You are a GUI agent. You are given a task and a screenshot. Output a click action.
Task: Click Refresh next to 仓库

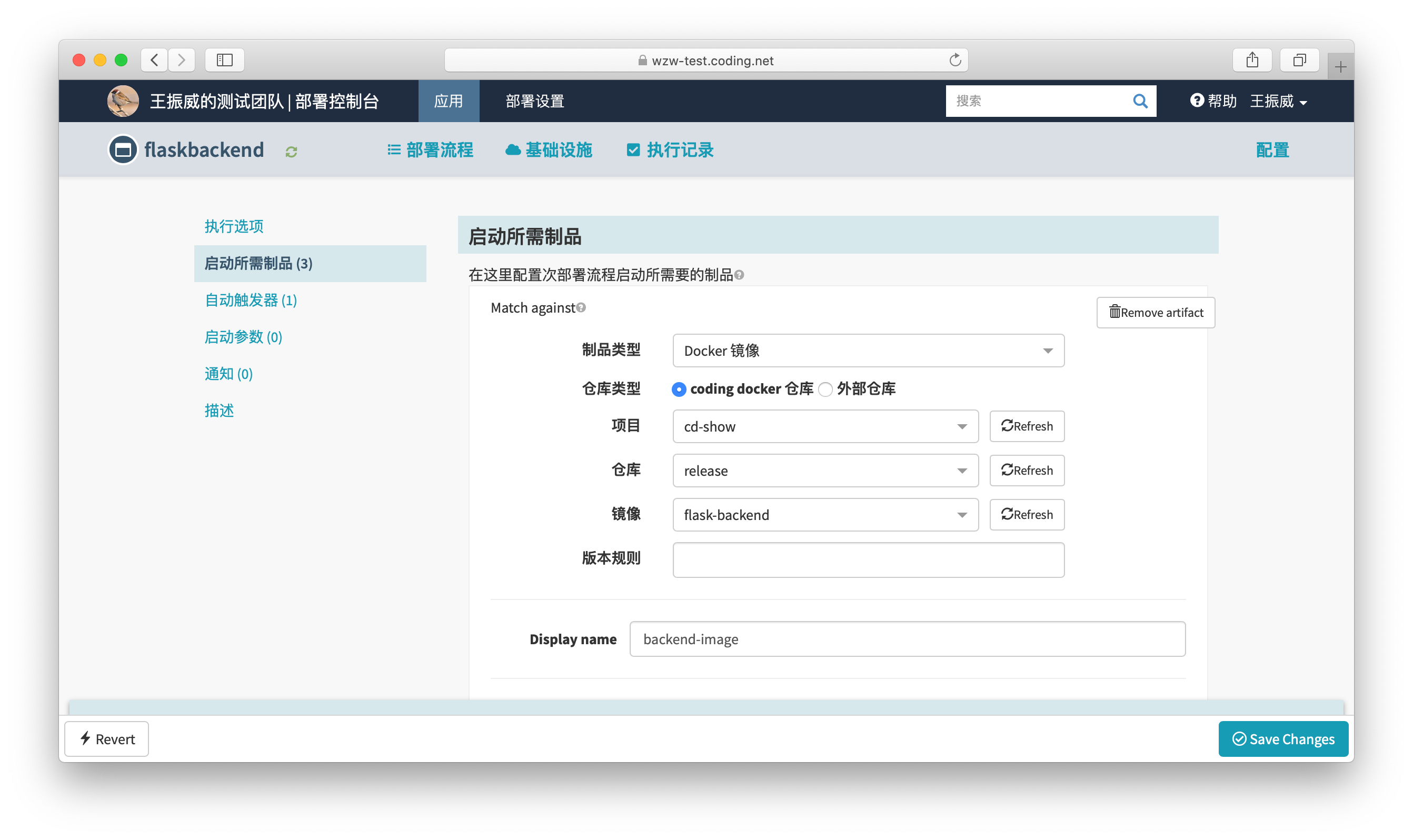(x=1027, y=471)
